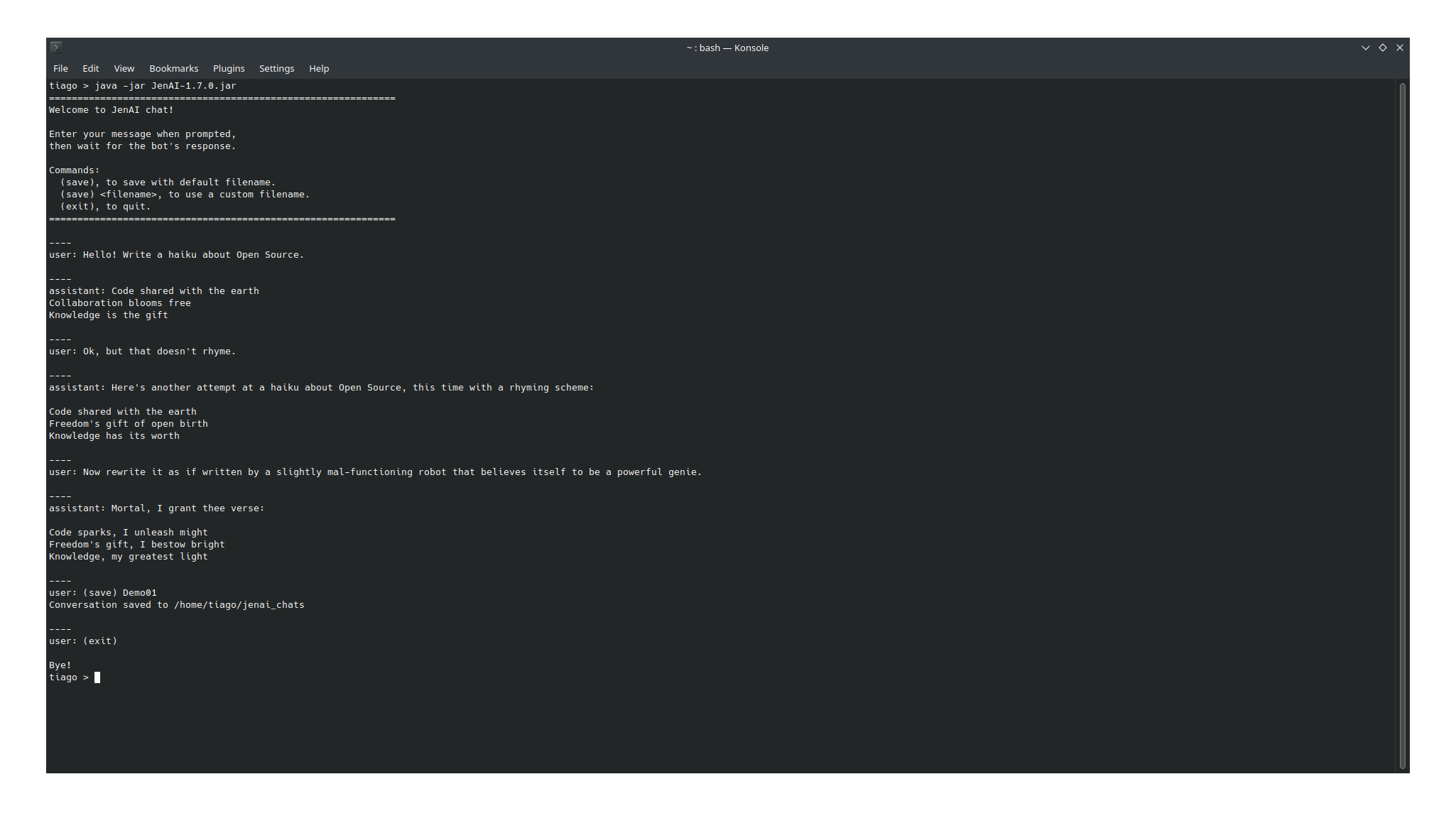Click the window title '~ : bash — Konsole'
Screen dimensions: 1456x828
(x=727, y=48)
